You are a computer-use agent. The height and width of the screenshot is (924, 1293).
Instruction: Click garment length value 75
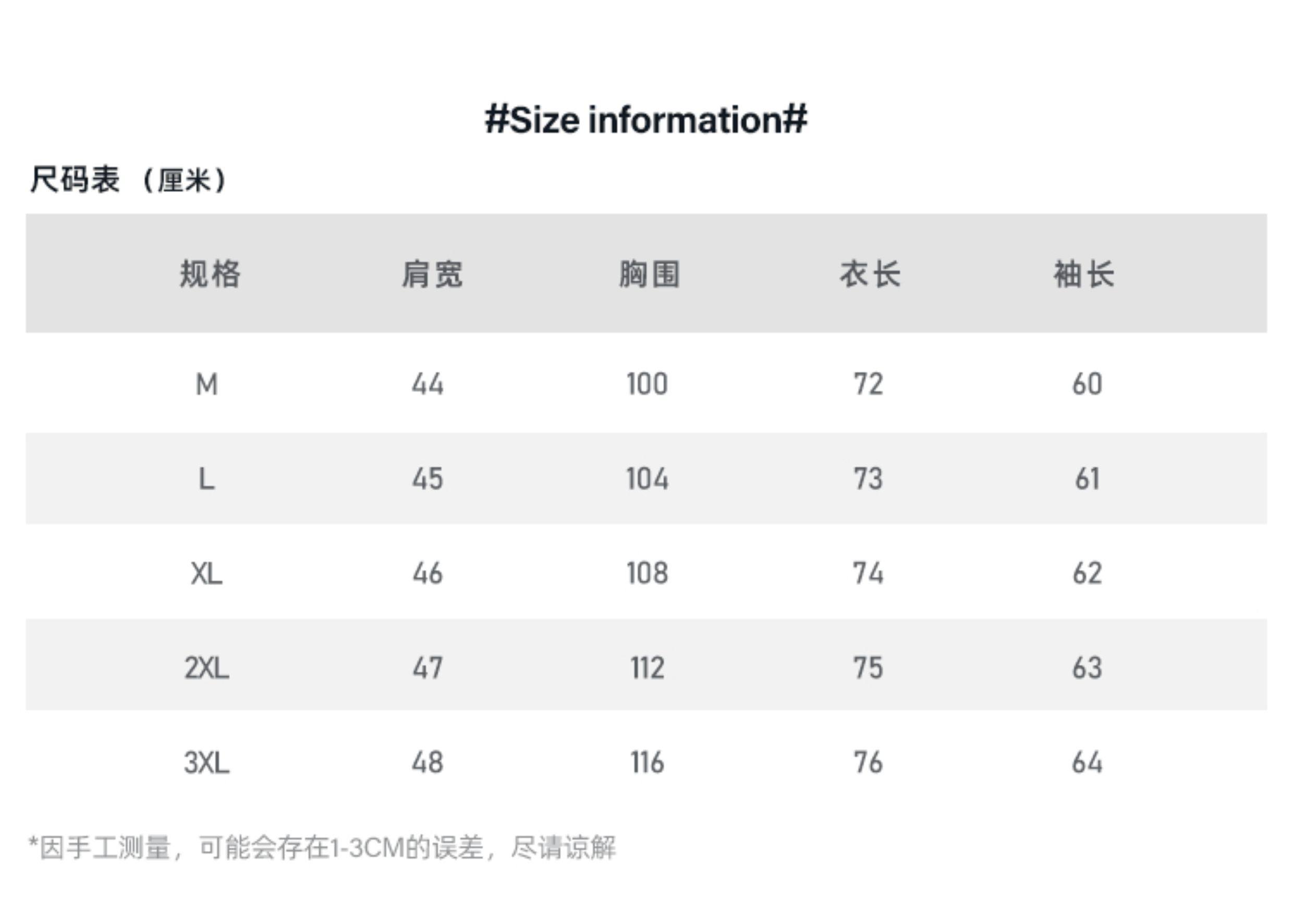[x=868, y=667]
